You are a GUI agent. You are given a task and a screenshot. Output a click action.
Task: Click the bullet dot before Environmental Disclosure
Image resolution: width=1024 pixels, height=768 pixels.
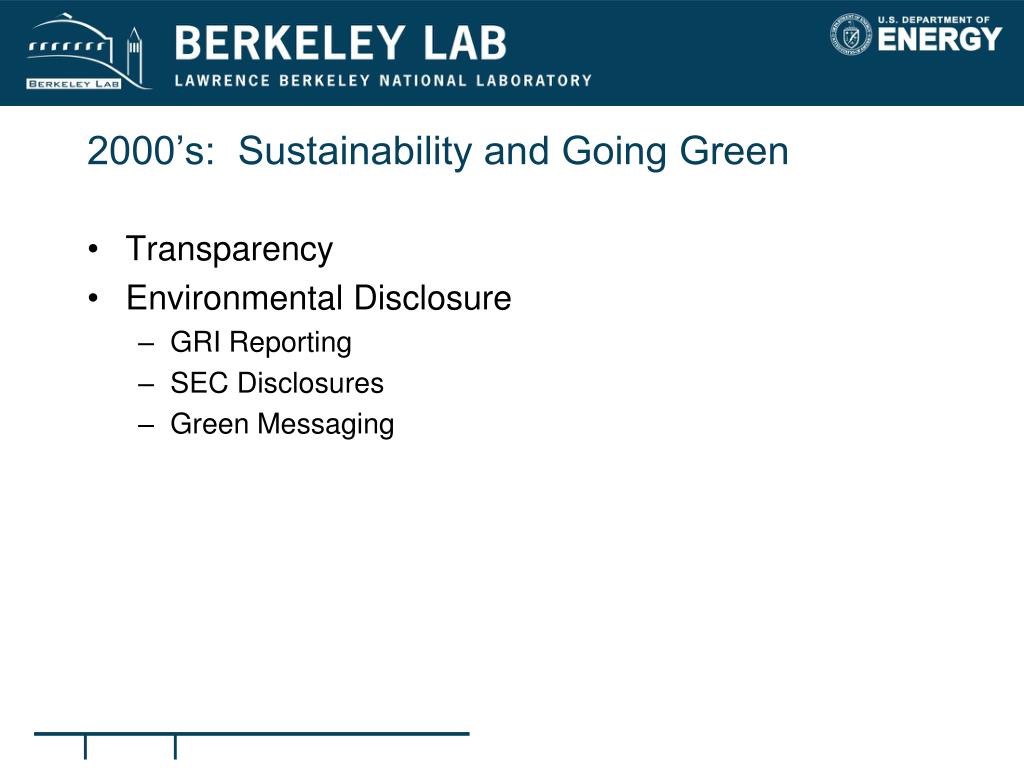[x=93, y=299]
